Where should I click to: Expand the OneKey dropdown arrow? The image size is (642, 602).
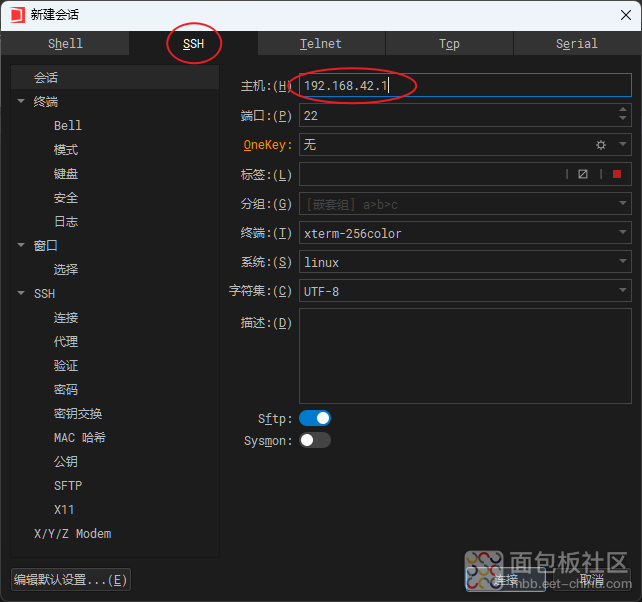pyautogui.click(x=623, y=145)
